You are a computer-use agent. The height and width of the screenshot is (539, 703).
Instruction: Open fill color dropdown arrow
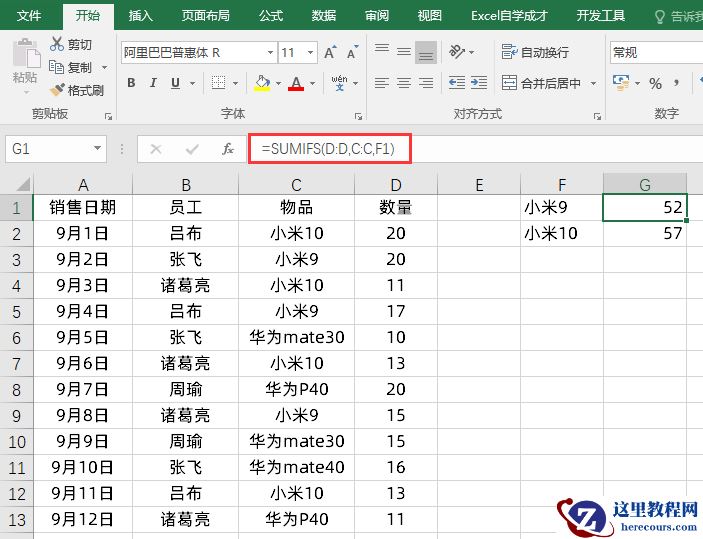278,83
